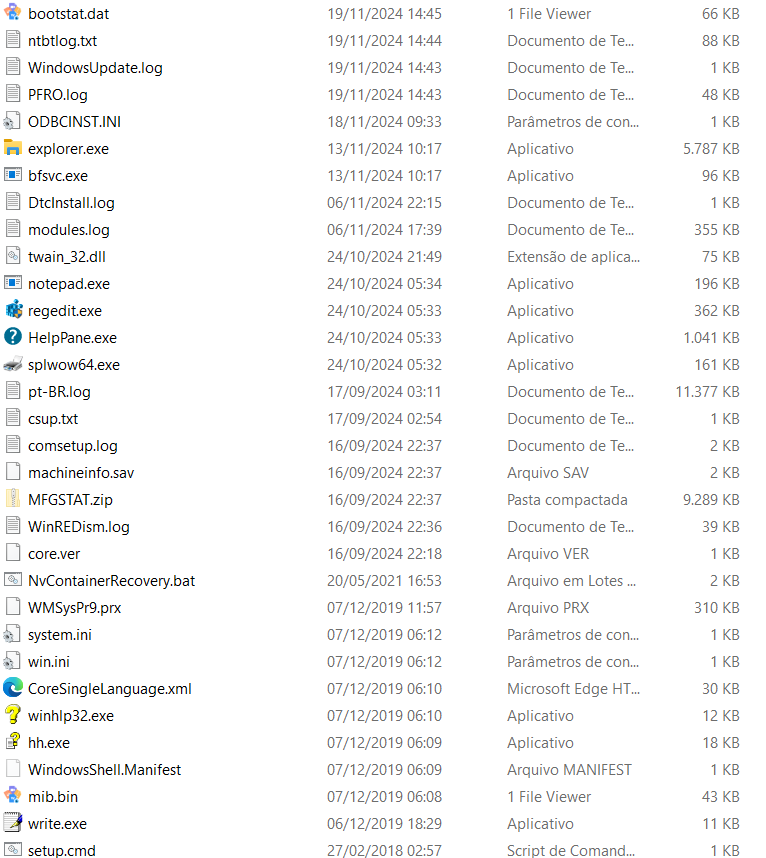Image resolution: width=766 pixels, height=858 pixels.
Task: Click the HelpPane.exe question mark icon
Action: tap(13, 337)
